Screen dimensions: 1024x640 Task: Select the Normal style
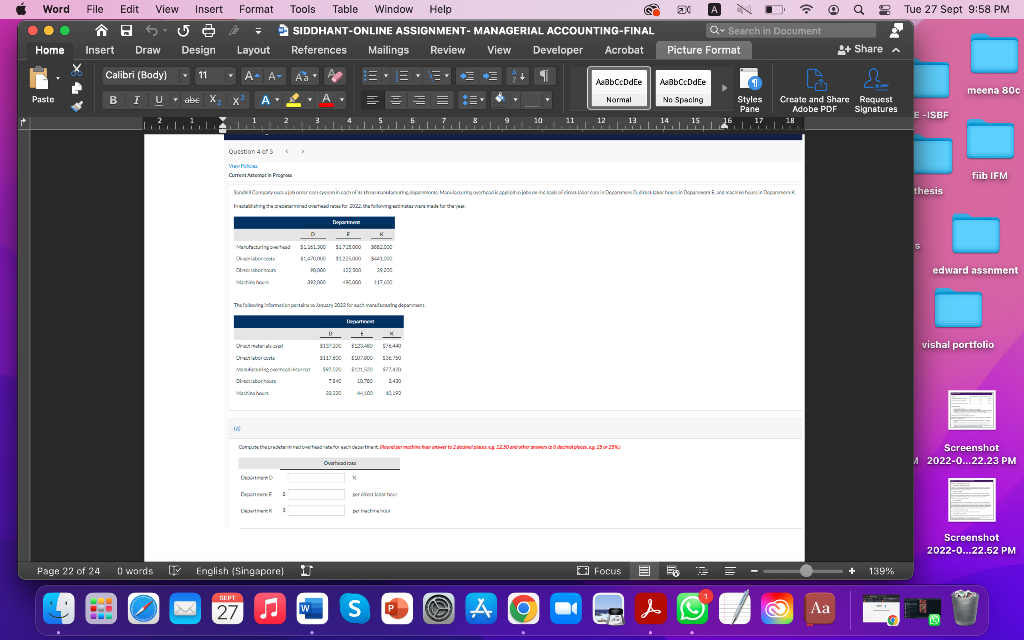pyautogui.click(x=620, y=88)
